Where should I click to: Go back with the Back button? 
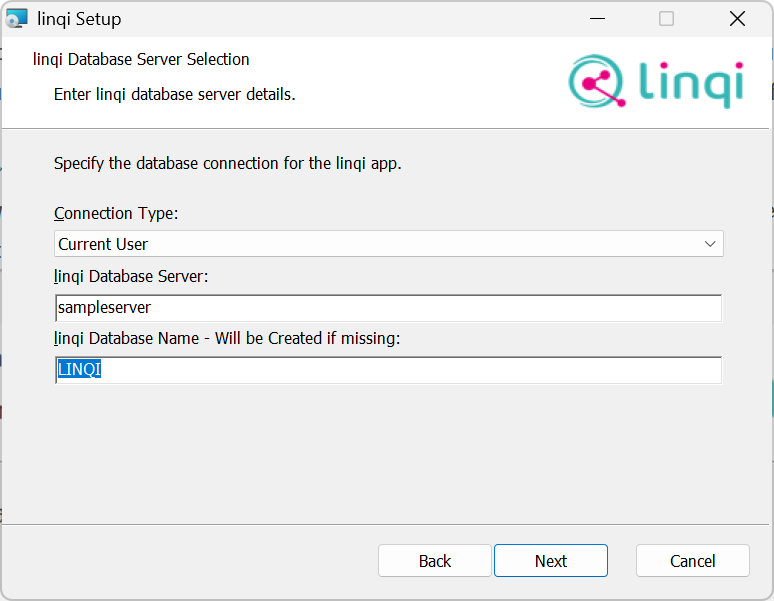434,561
